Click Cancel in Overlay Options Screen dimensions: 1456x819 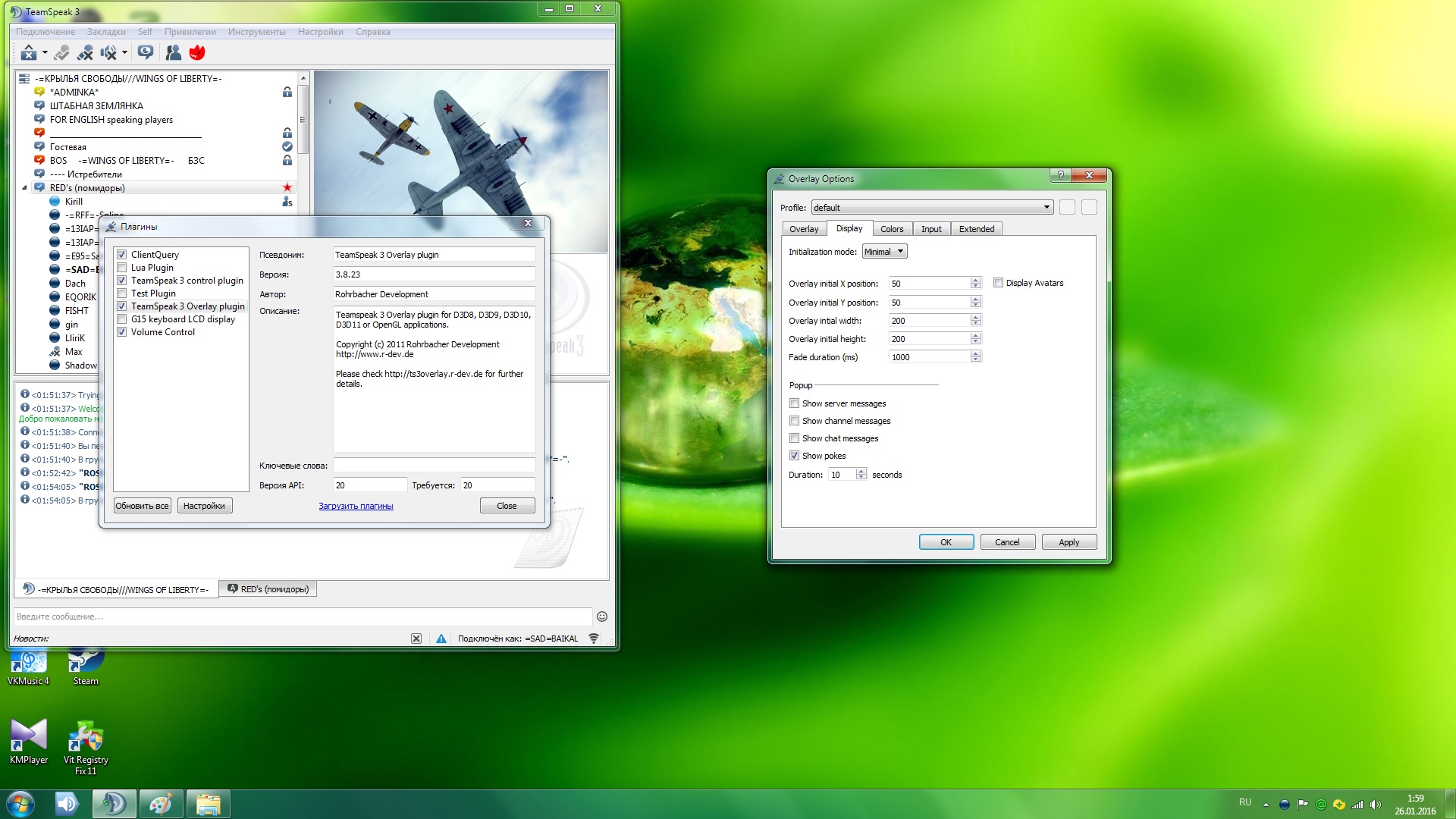click(1007, 542)
